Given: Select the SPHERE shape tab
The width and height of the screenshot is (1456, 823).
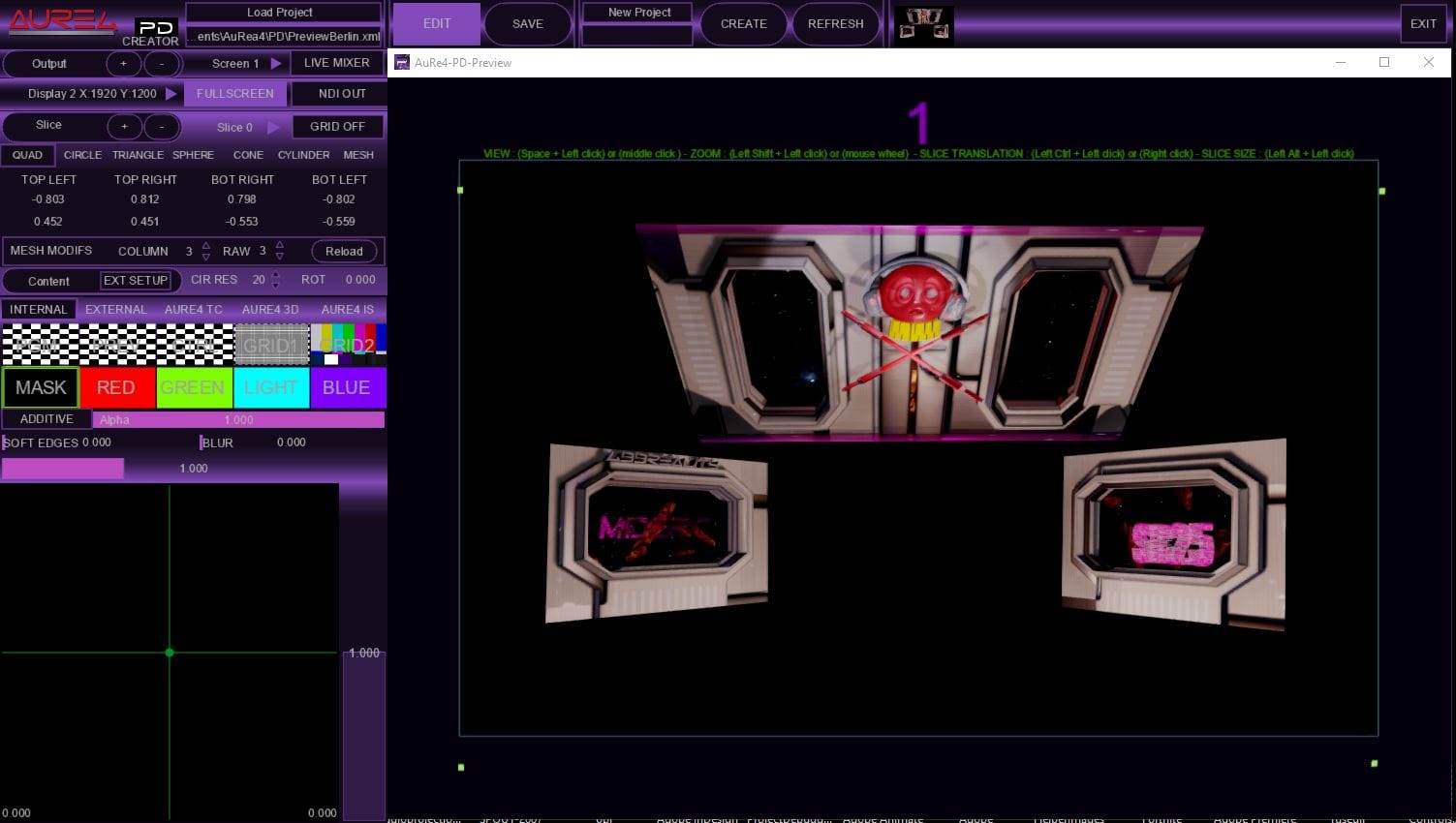Looking at the screenshot, I should [x=193, y=155].
